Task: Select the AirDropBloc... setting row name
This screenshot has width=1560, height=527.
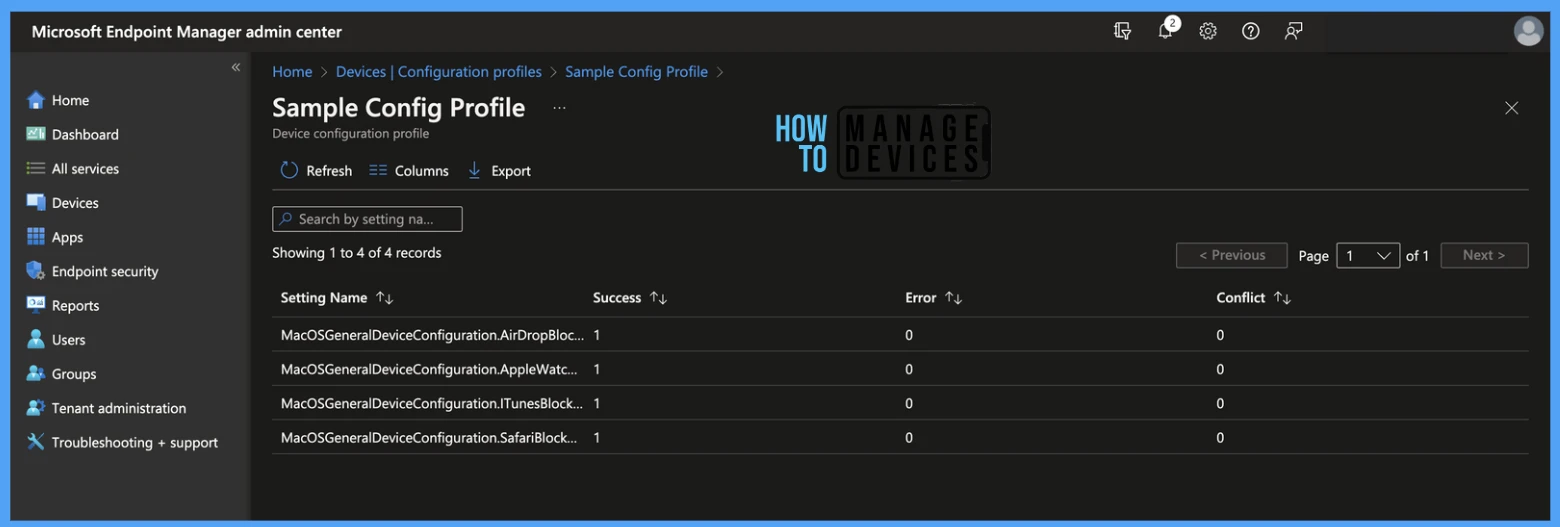Action: (x=432, y=335)
